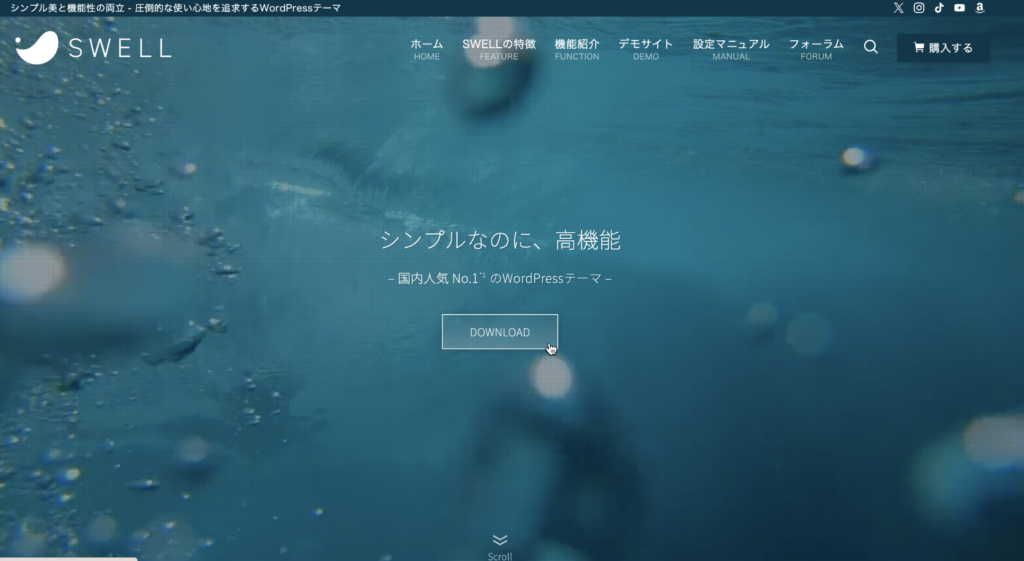Select 機能紹介 (FUNCTION) in navigation
Image resolution: width=1024 pixels, height=561 pixels.
[x=577, y=49]
